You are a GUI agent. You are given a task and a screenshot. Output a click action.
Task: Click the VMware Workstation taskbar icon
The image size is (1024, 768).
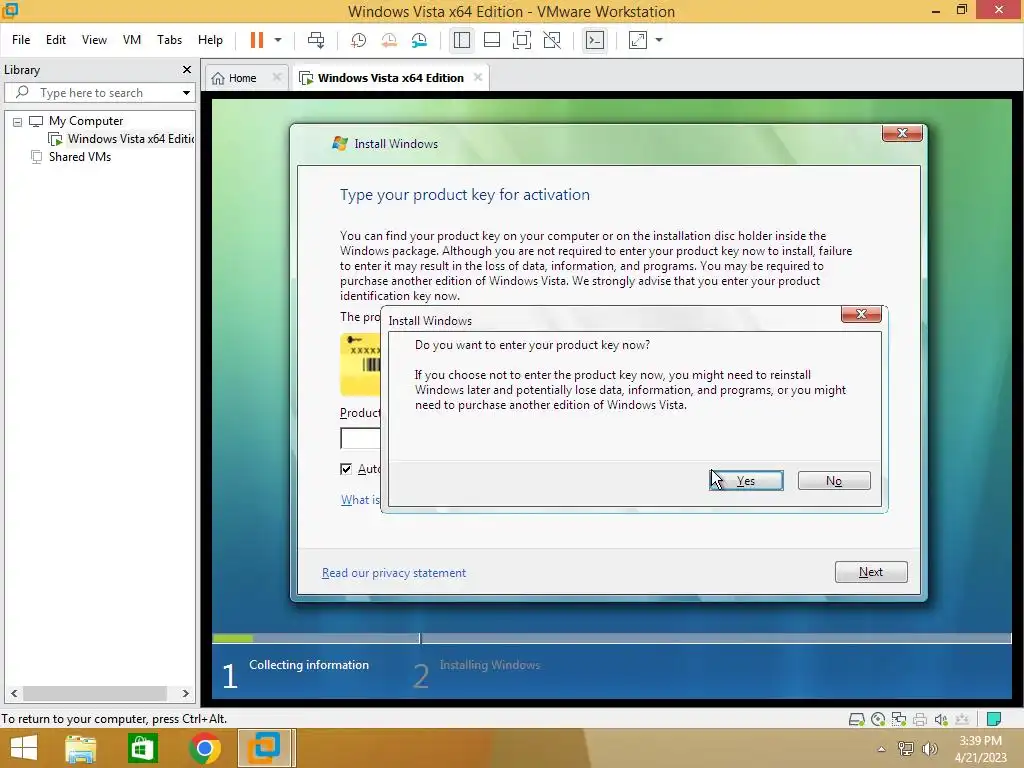tap(266, 748)
